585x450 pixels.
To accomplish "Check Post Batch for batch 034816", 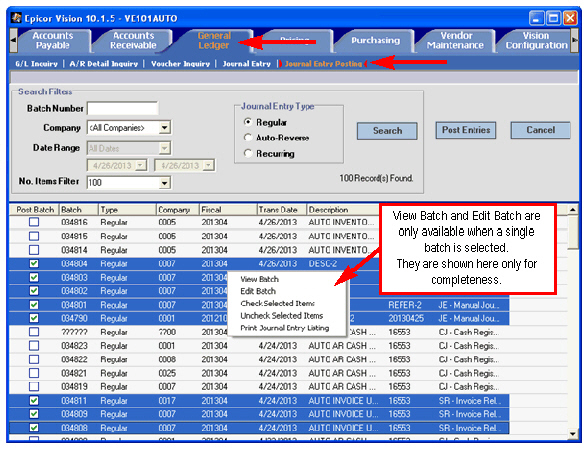I will coord(34,222).
